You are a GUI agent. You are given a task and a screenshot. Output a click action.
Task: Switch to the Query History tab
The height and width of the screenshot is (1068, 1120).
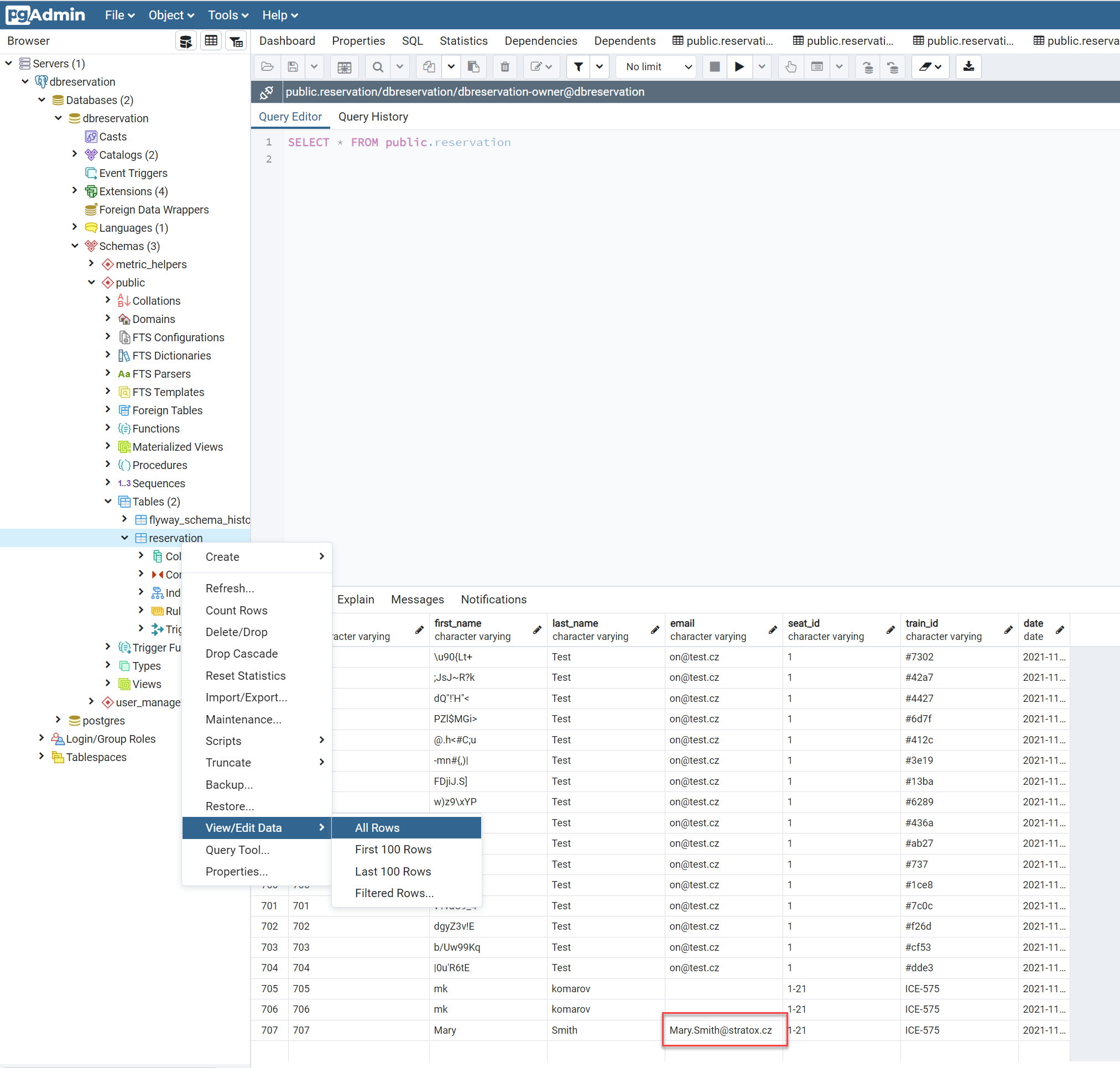coord(373,117)
